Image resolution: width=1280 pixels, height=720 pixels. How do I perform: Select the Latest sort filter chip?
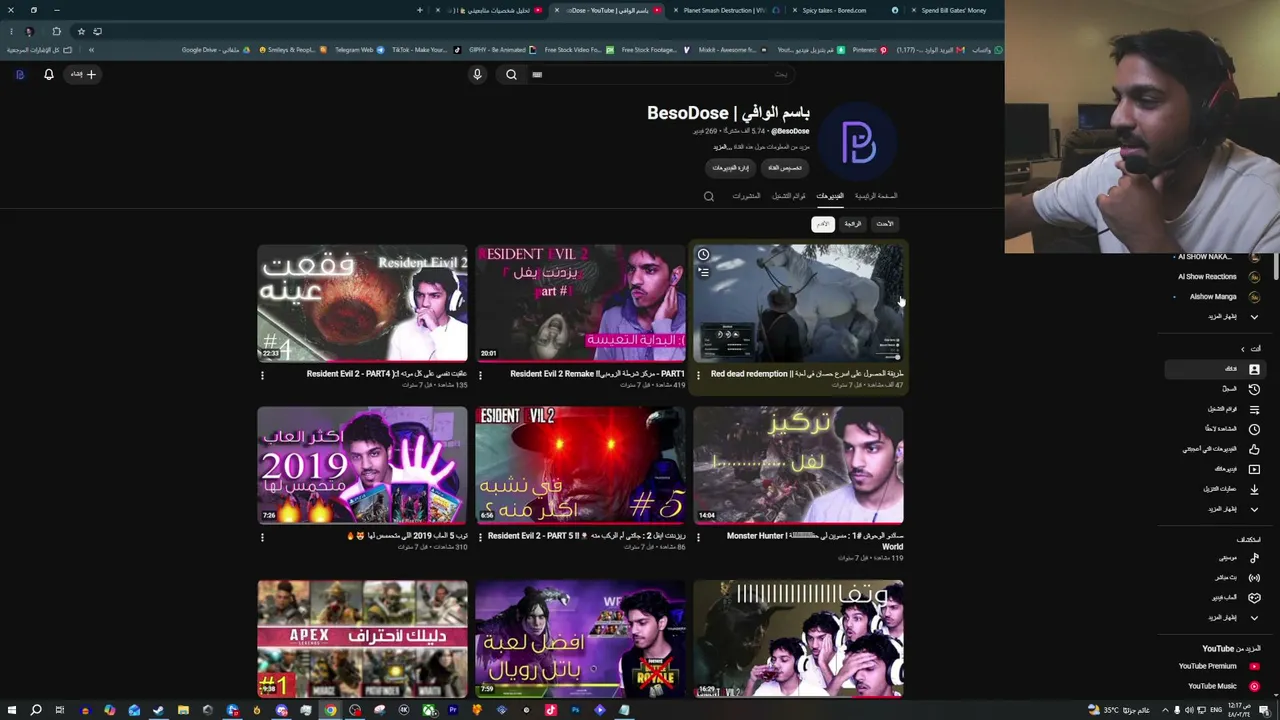[885, 224]
